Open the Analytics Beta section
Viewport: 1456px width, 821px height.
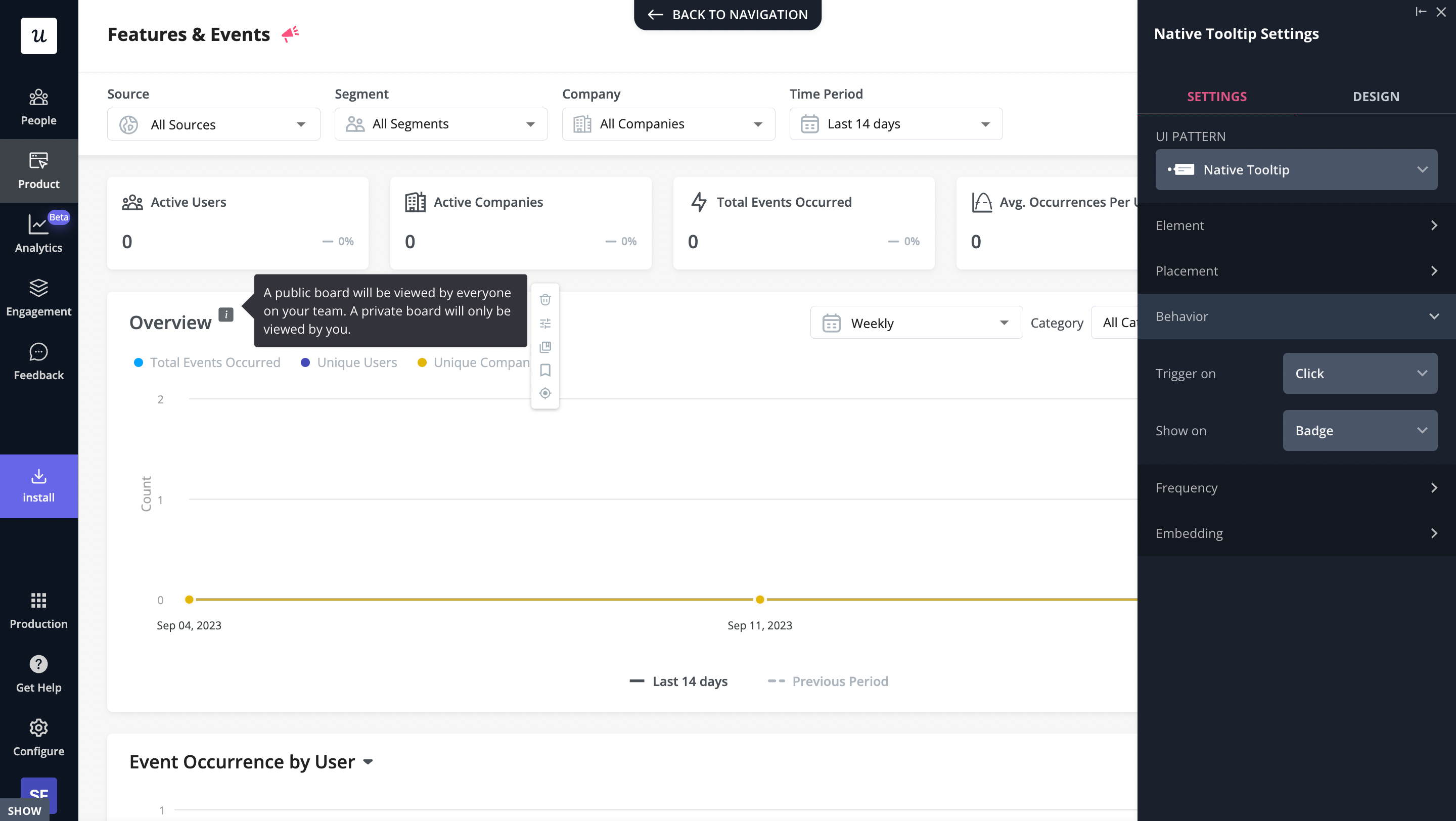tap(38, 234)
